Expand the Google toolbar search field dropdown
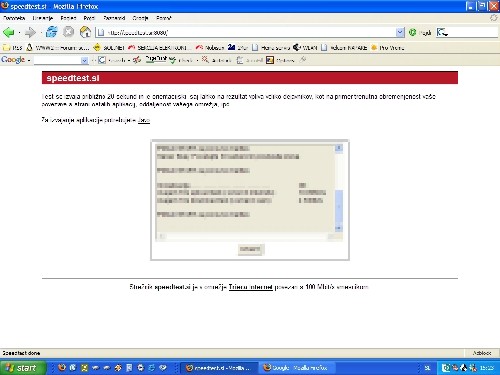Viewport: 500px width, 375px height. pyautogui.click(x=85, y=60)
